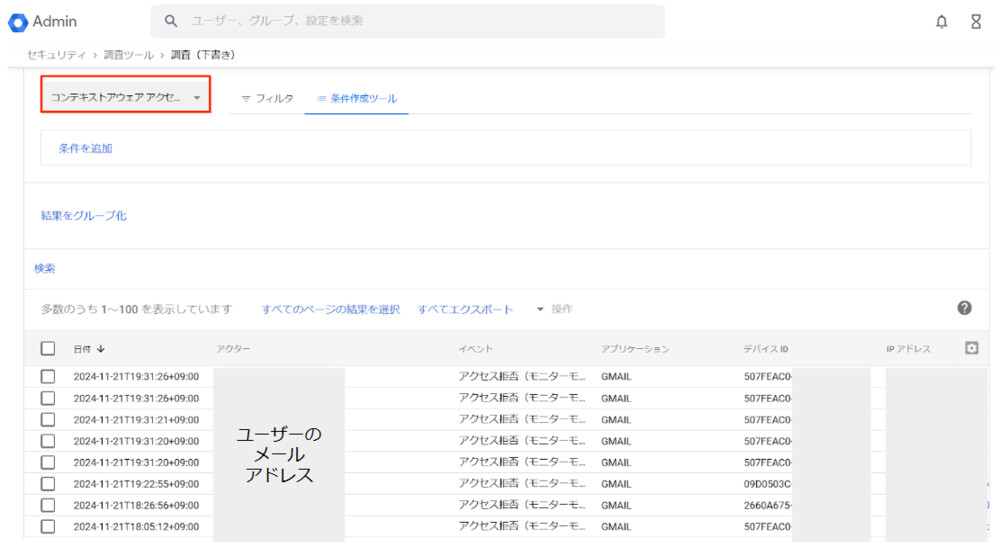This screenshot has width=1000, height=547.
Task: Click the search magnifier icon
Action: [171, 21]
